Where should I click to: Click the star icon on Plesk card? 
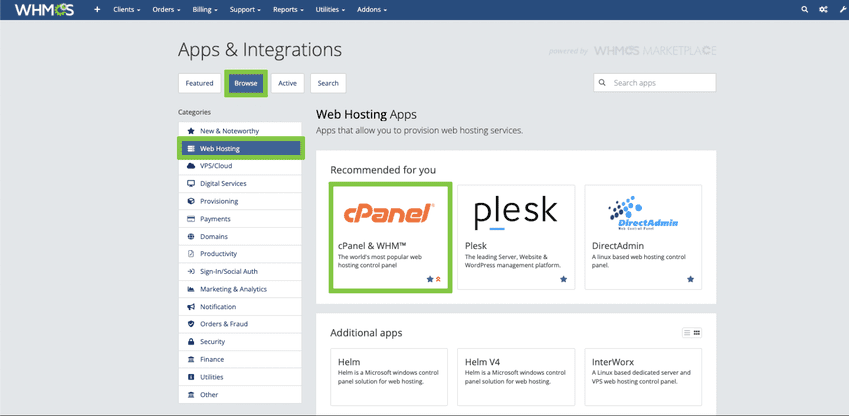click(563, 279)
